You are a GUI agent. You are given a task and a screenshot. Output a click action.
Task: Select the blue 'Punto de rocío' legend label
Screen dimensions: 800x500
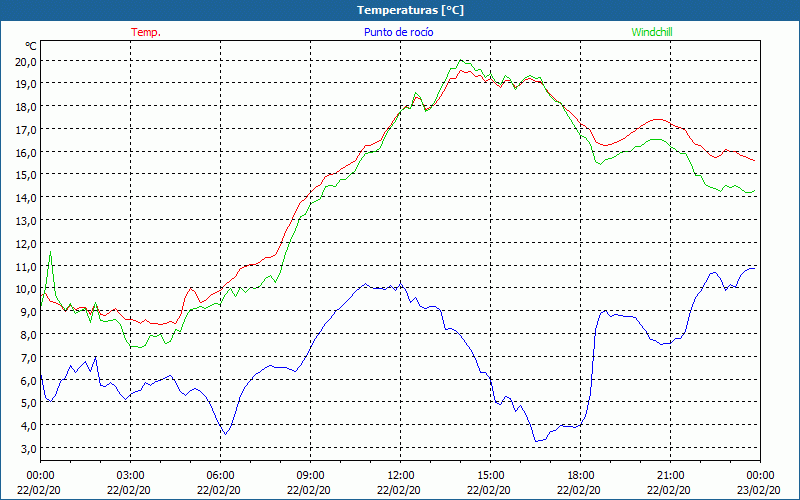[398, 32]
